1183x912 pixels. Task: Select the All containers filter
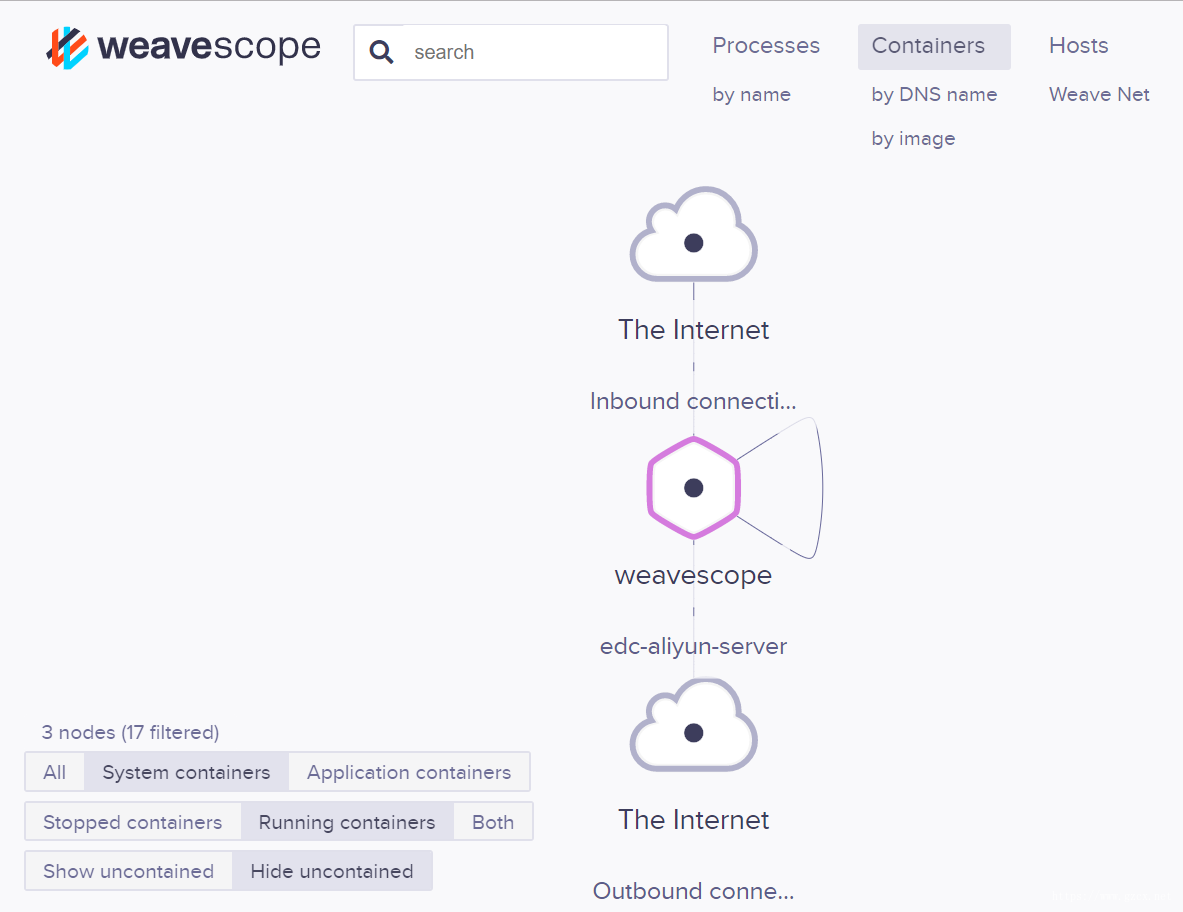pos(55,772)
